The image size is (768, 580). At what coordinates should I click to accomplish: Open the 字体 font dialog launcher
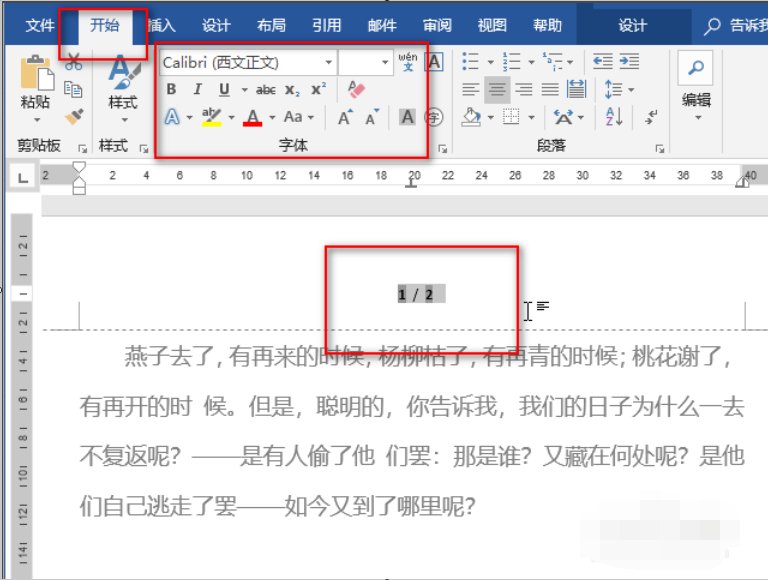[x=442, y=148]
